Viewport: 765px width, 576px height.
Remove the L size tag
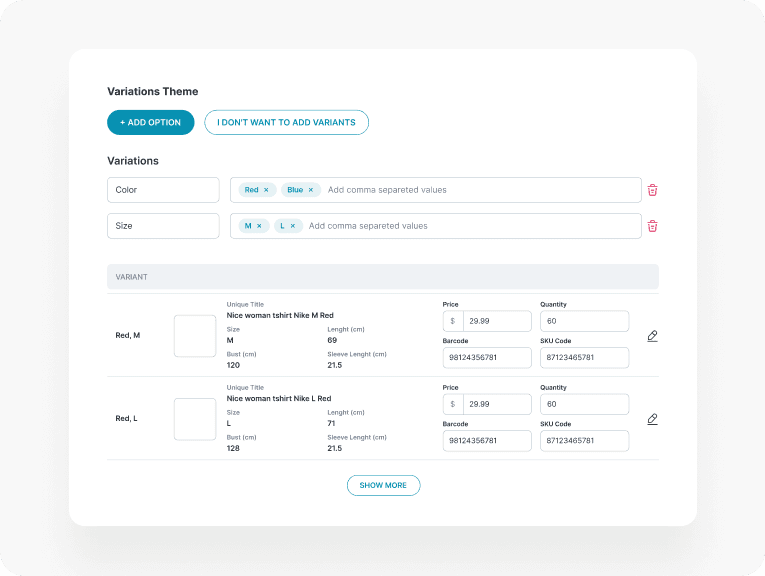click(293, 226)
